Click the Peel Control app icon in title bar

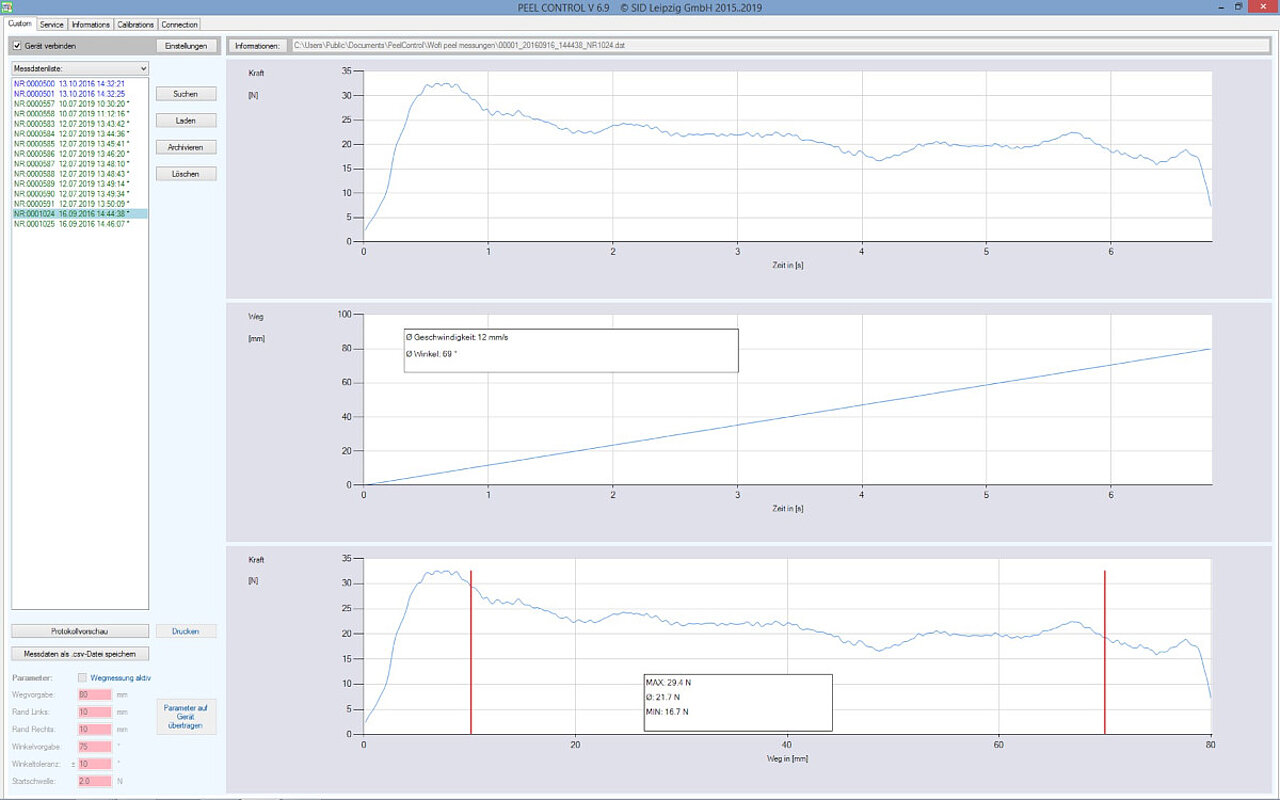7,7
